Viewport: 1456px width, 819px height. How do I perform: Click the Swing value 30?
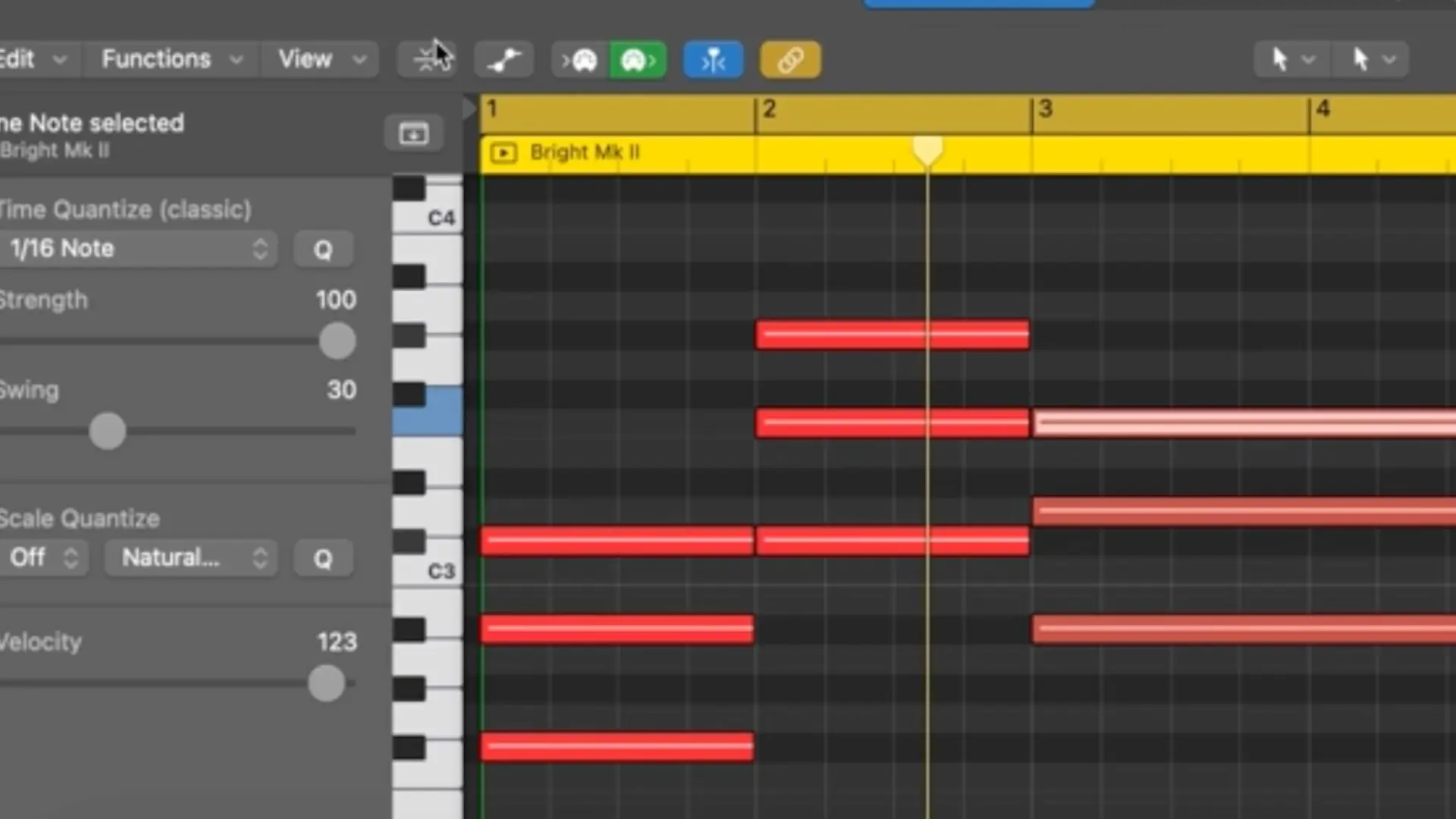coord(341,390)
